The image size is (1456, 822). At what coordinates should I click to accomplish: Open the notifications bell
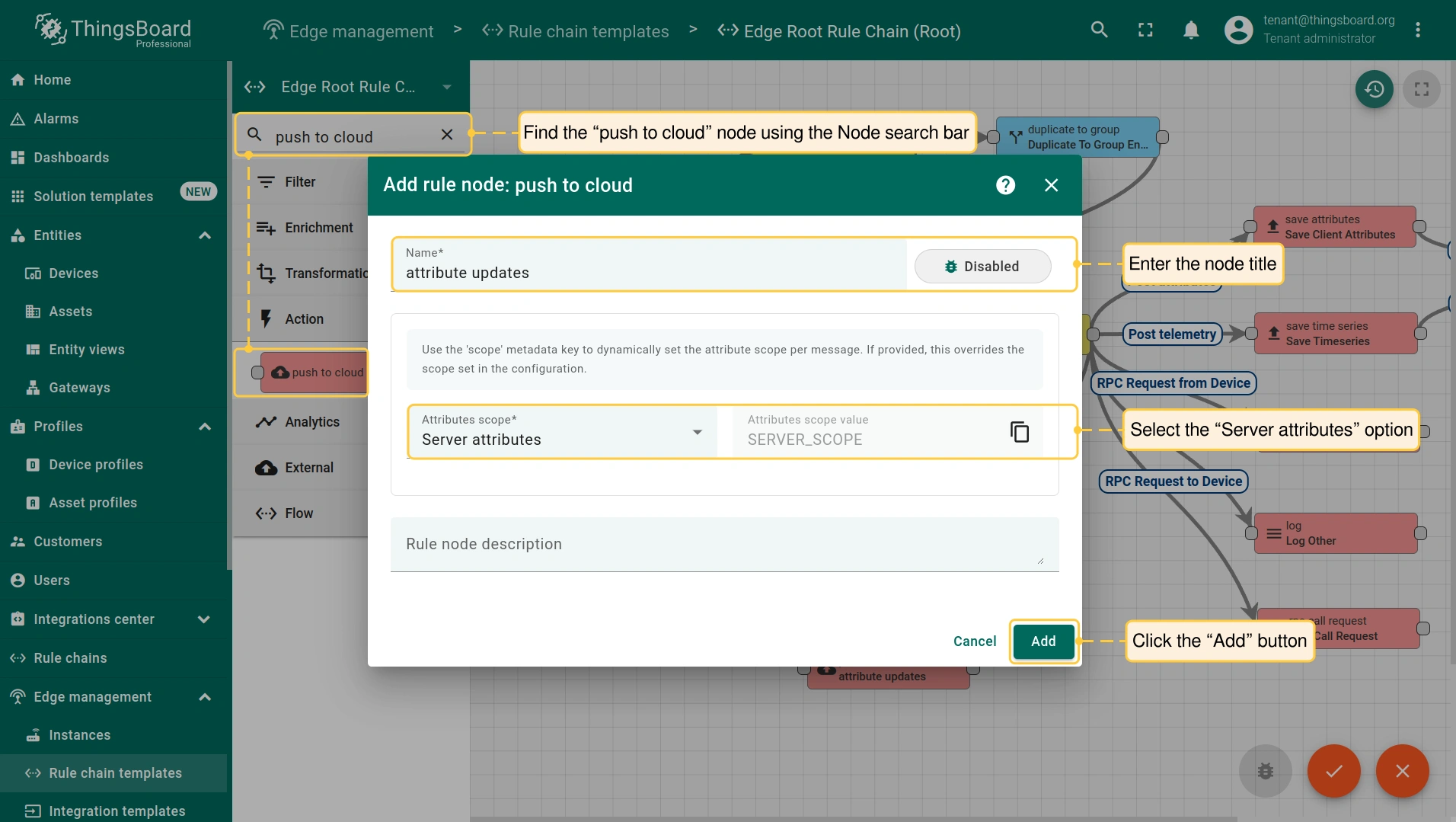1191,30
